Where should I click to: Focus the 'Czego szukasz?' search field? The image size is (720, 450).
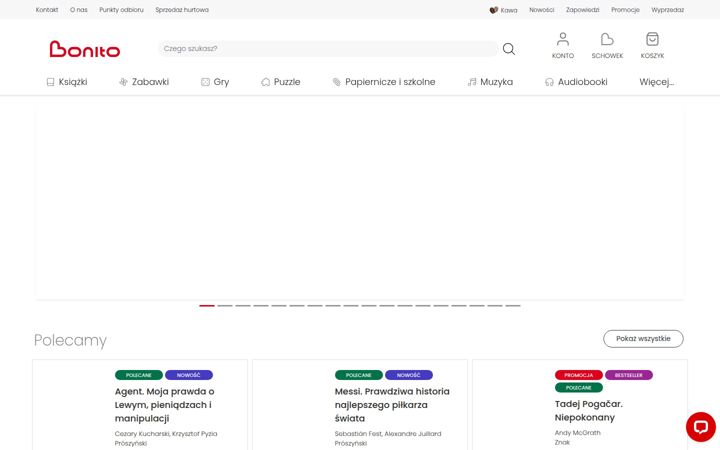(328, 49)
